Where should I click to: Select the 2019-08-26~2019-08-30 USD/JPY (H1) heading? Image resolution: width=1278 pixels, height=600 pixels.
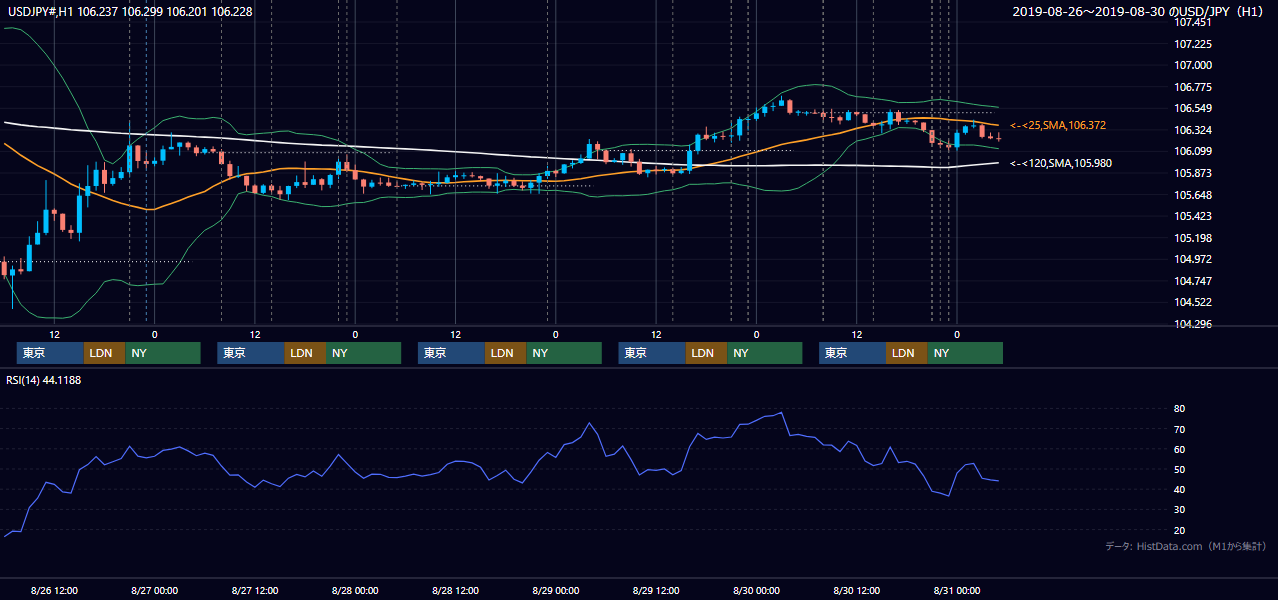(x=1140, y=12)
